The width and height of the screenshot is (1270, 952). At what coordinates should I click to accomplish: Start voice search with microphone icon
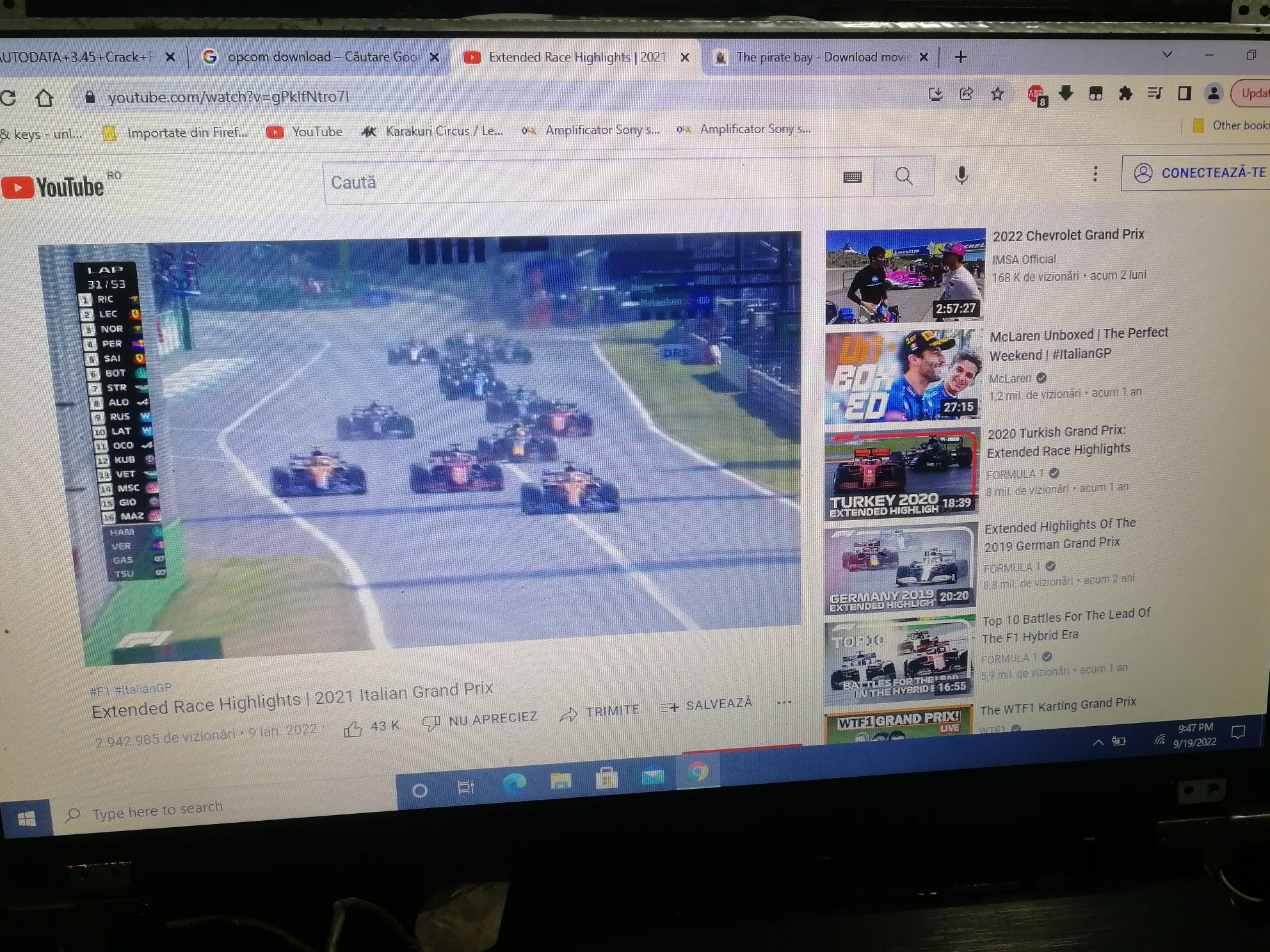click(x=961, y=175)
